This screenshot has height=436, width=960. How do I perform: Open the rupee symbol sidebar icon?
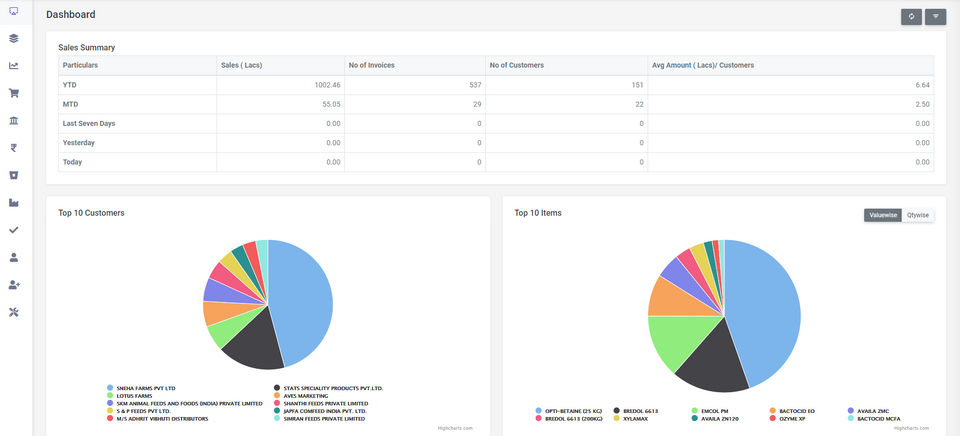[x=13, y=148]
